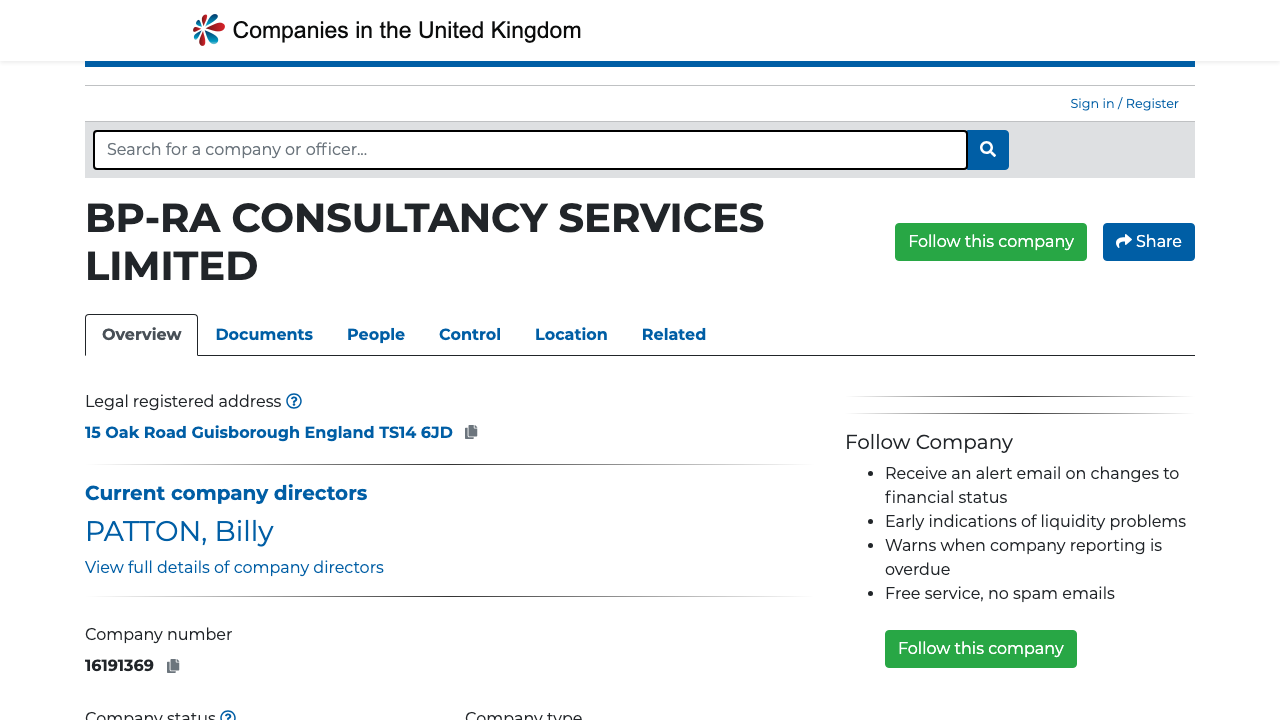Open the People tab

[x=375, y=334]
